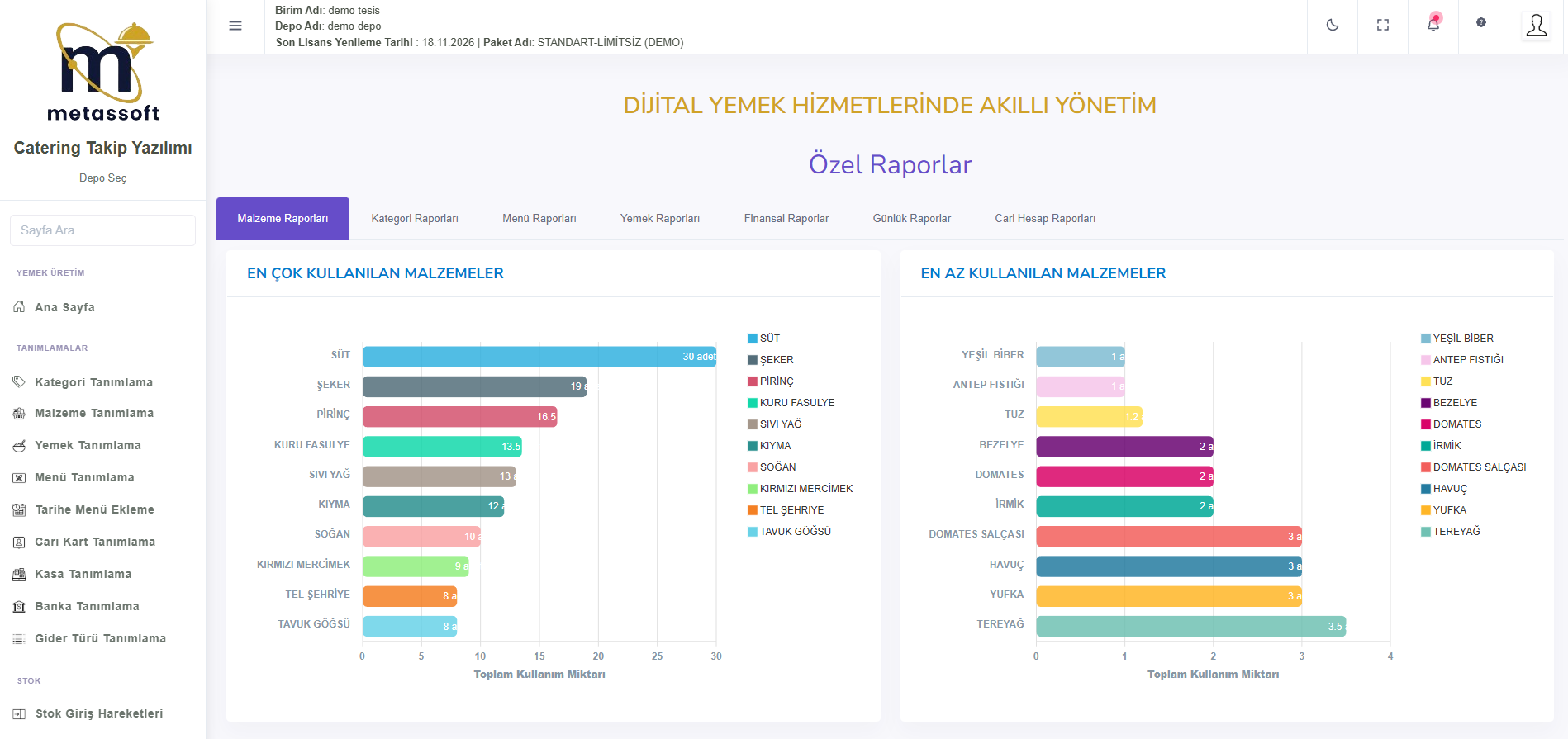
Task: Click the hamburger menu icon
Action: 235,26
